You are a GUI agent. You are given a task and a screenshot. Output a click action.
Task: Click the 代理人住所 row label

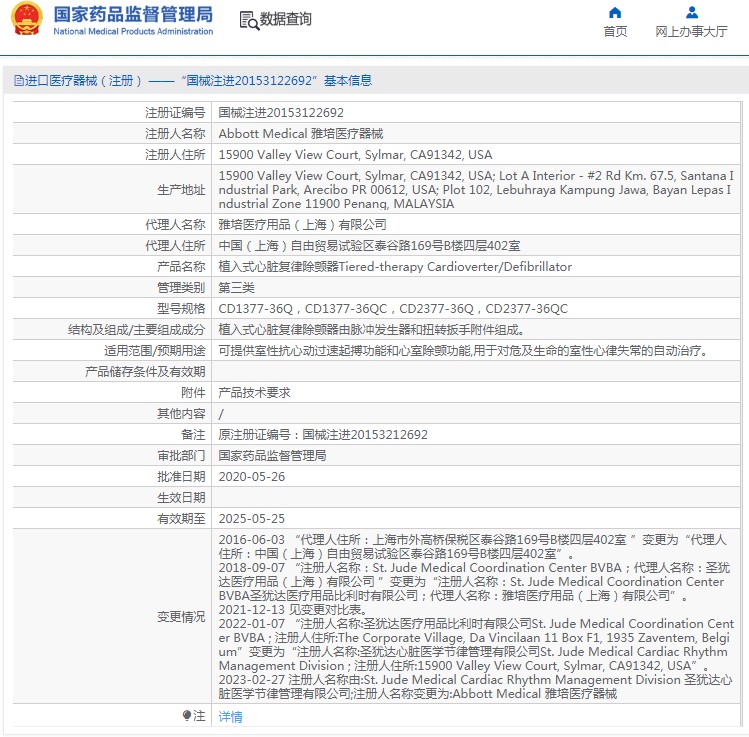[x=175, y=246]
